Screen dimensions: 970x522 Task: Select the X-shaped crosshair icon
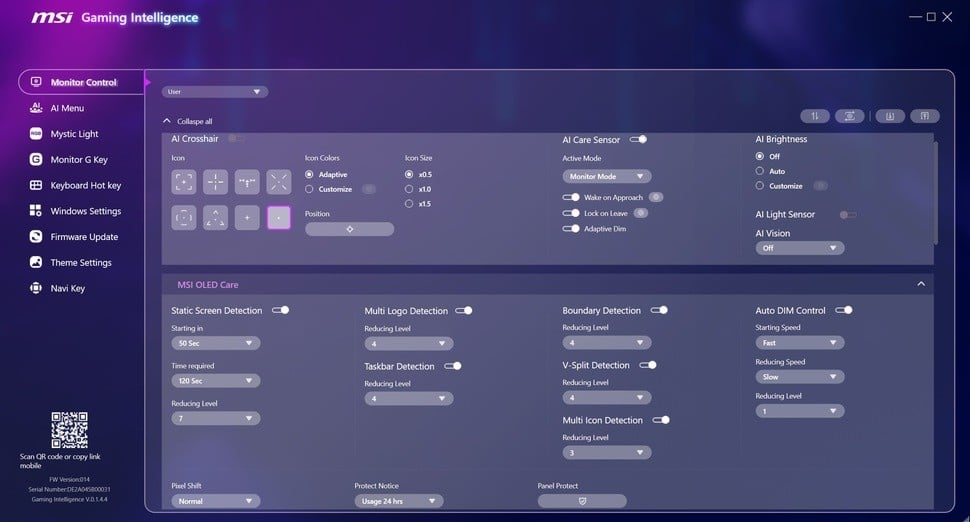[x=279, y=181]
